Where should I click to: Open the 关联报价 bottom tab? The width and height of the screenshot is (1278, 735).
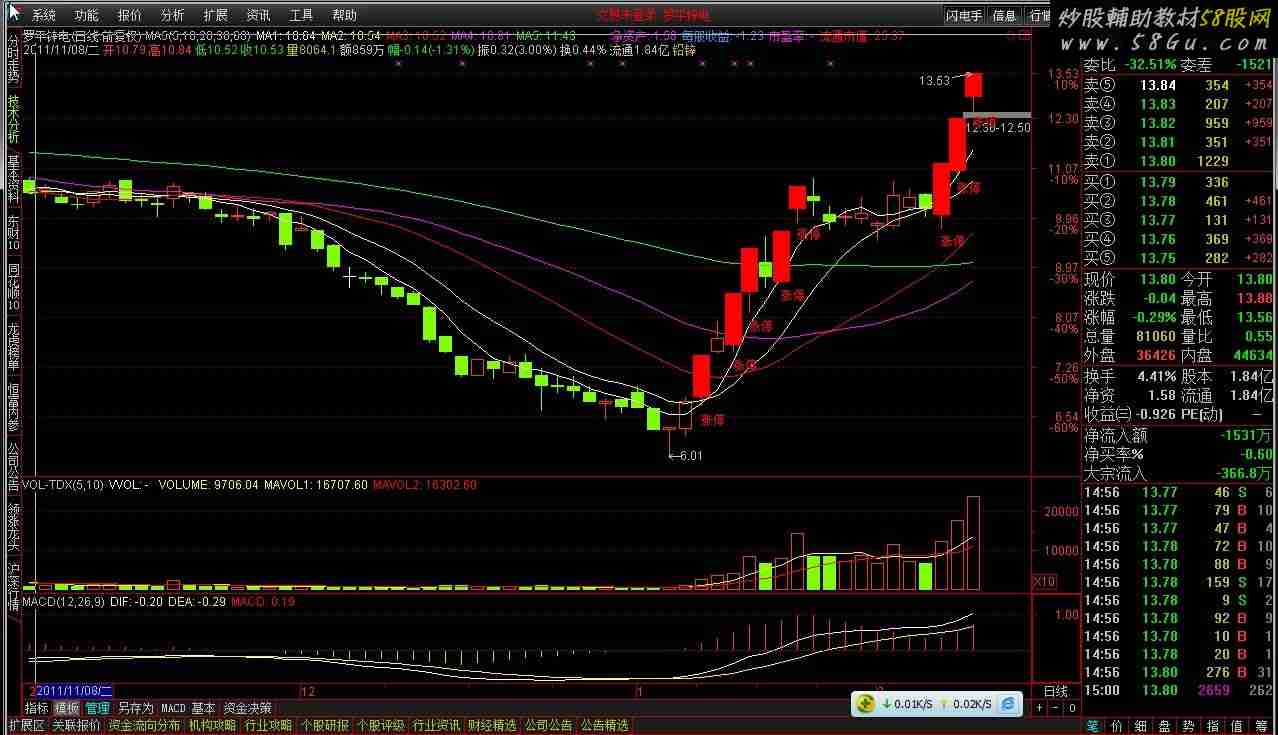coord(77,726)
